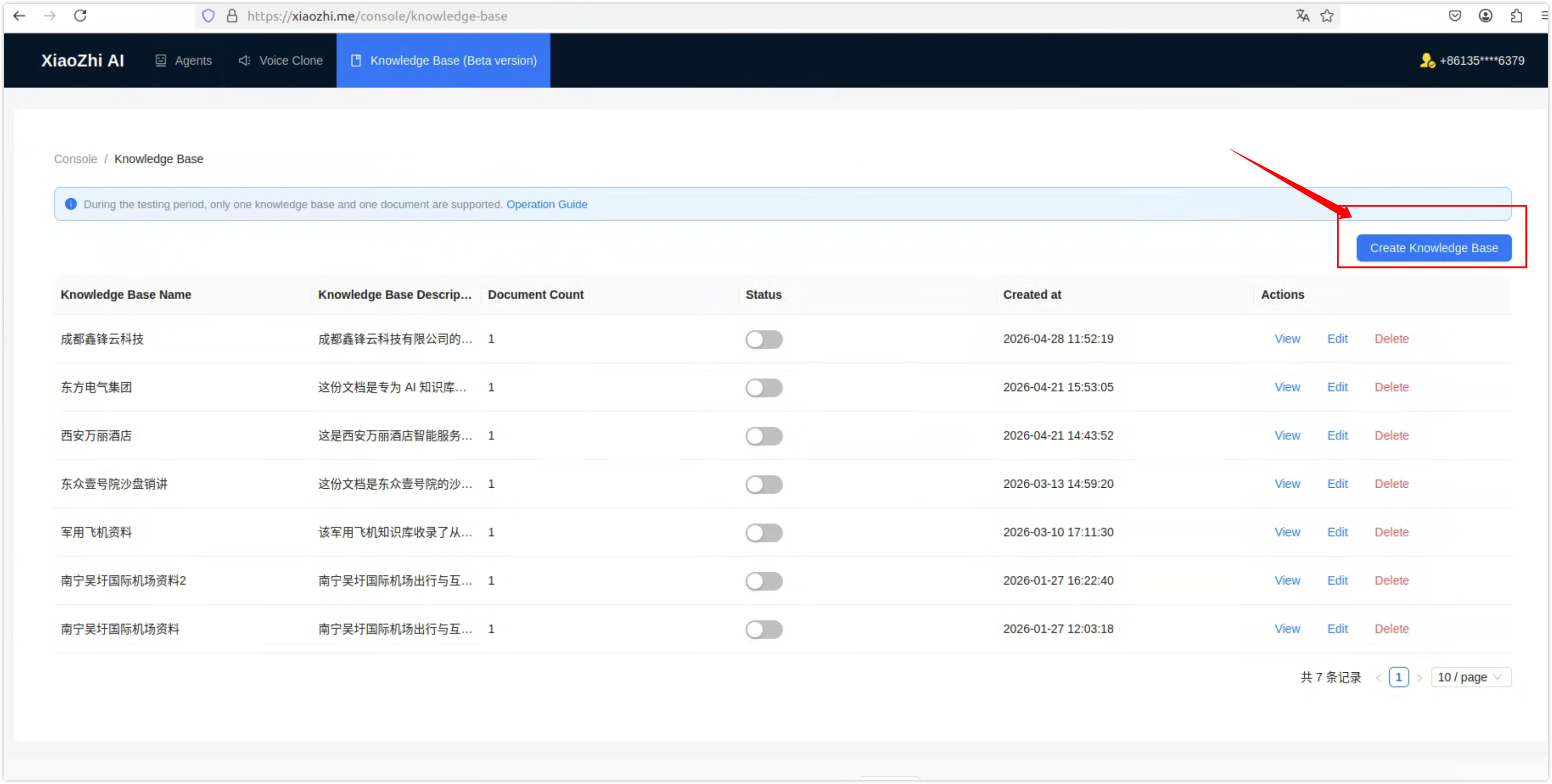
Task: Click the previous page pagination arrow
Action: (1378, 677)
